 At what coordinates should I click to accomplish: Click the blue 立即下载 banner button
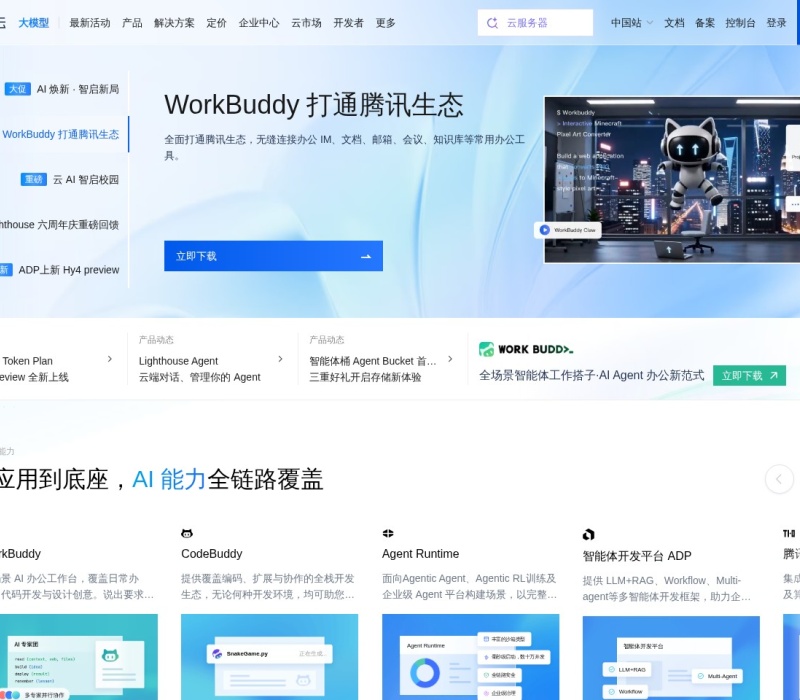(x=273, y=256)
